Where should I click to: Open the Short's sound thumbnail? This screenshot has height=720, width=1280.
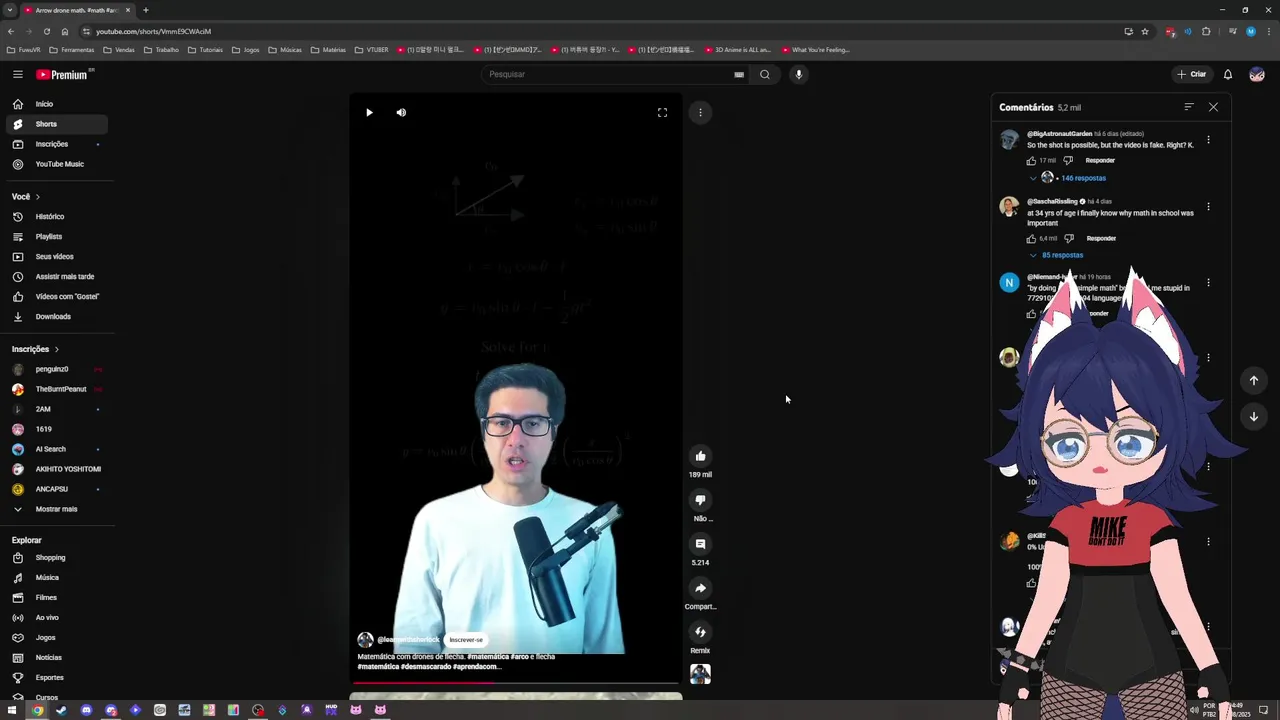coord(700,674)
